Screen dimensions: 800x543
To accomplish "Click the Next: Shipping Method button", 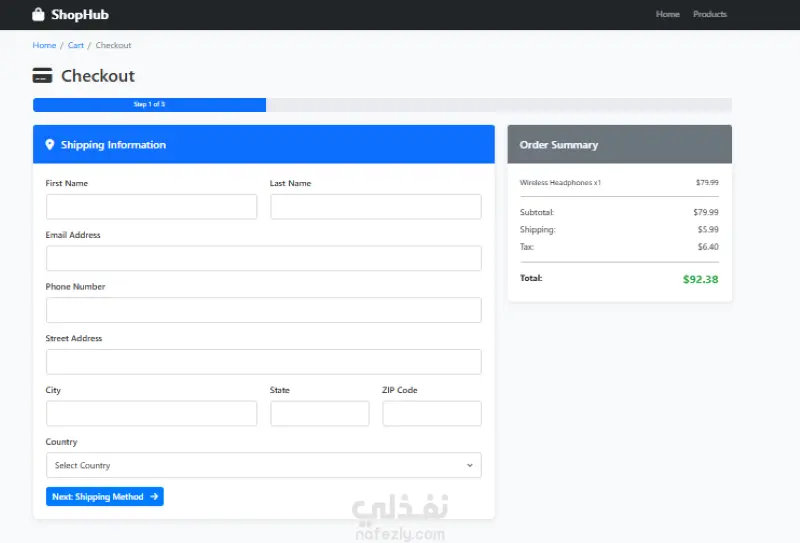I will pos(105,497).
